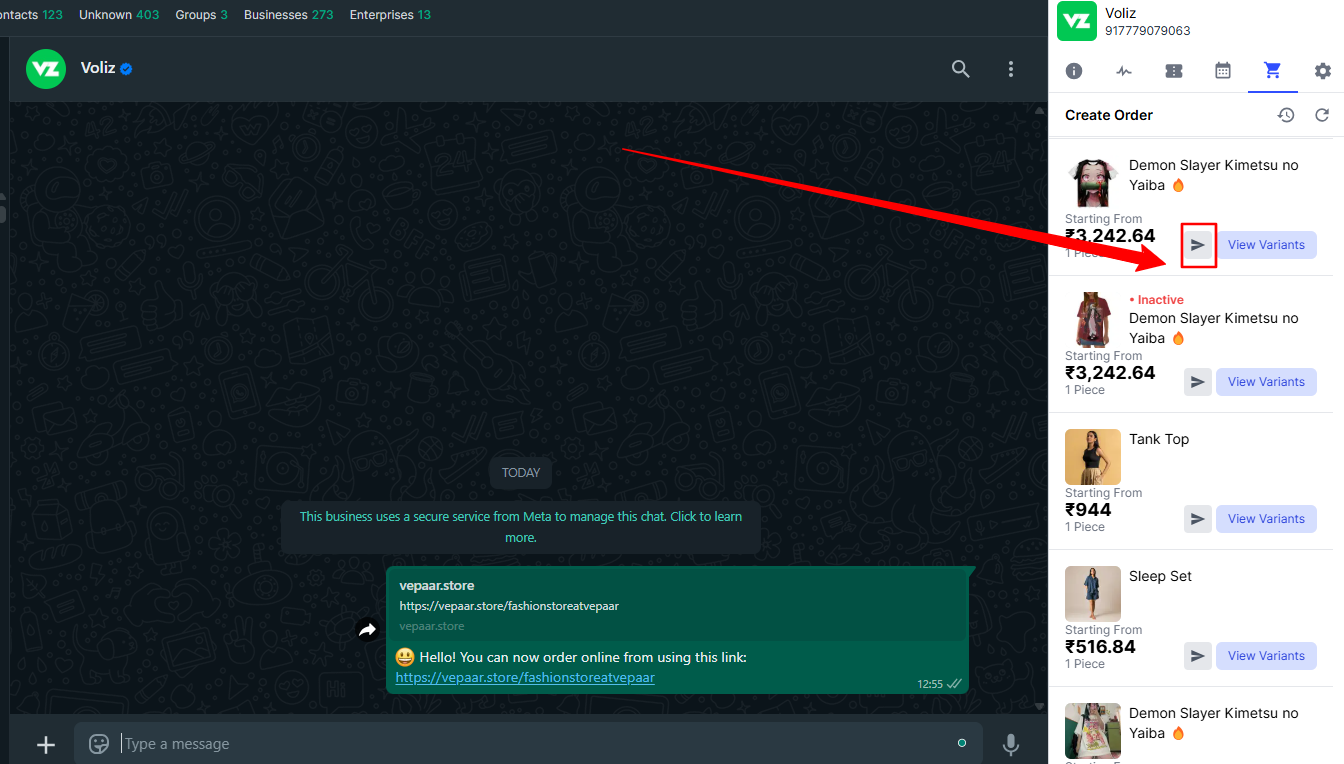
Task: Click the Create Order heading
Action: [x=1109, y=115]
